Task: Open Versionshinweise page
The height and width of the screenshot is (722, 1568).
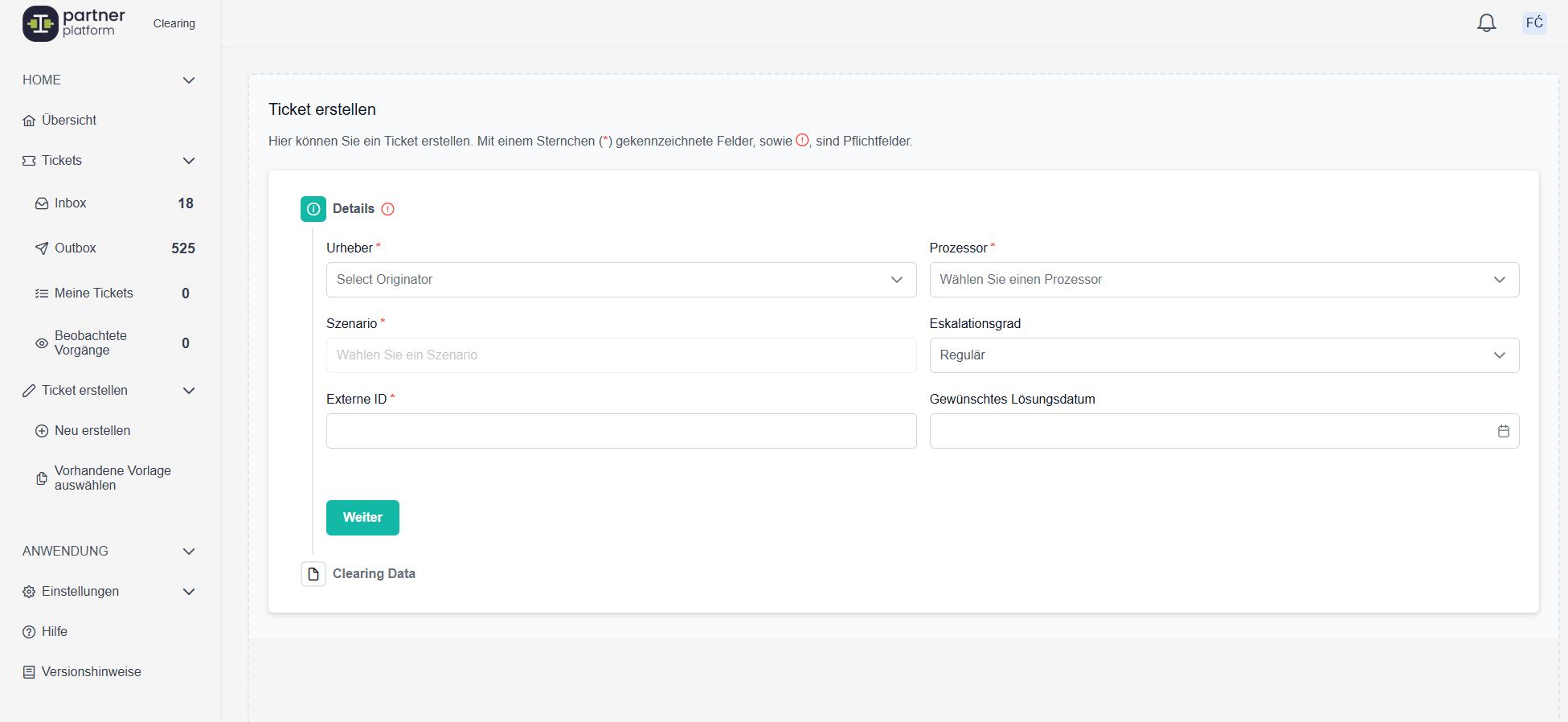Action: pos(91,672)
